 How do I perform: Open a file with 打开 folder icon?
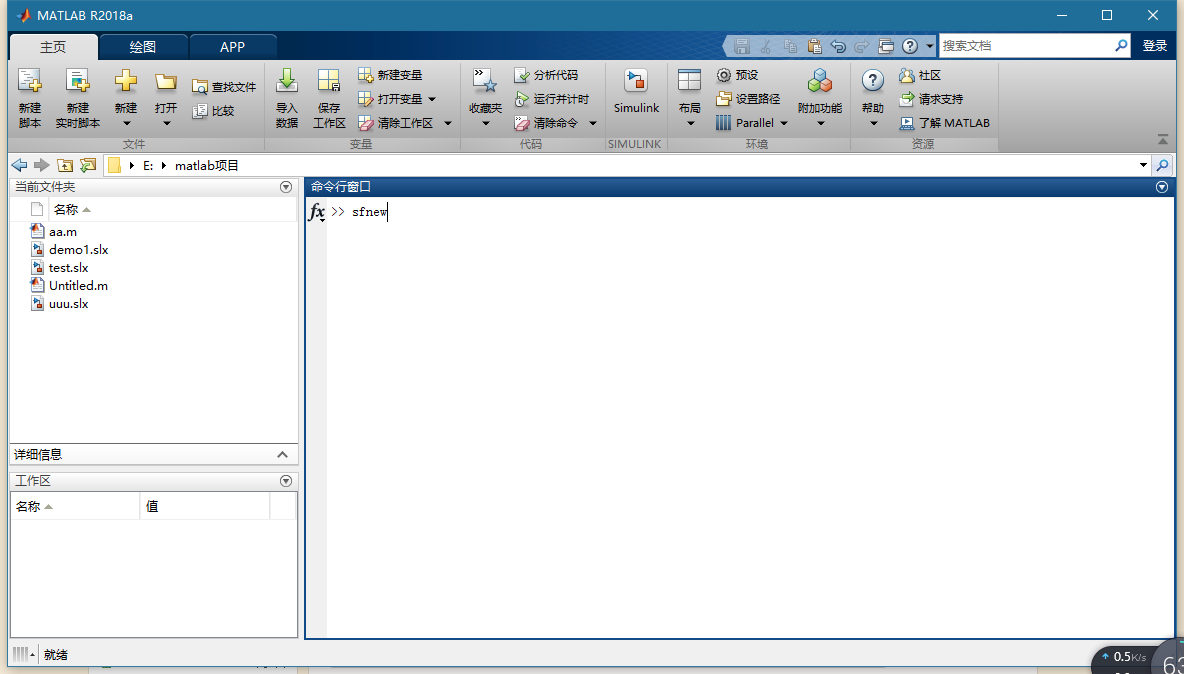click(166, 98)
